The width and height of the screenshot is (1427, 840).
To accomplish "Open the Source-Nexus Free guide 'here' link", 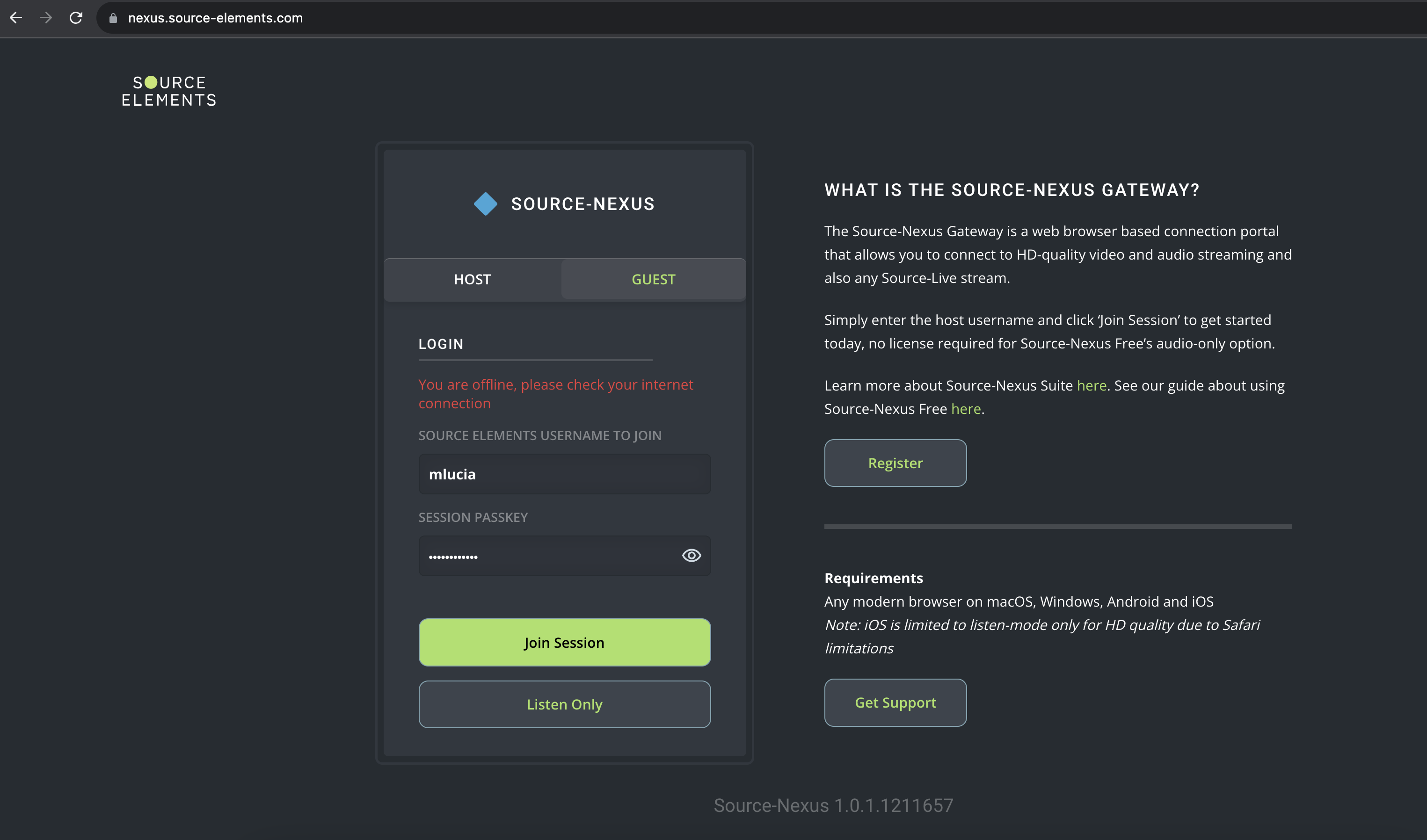I will 966,409.
